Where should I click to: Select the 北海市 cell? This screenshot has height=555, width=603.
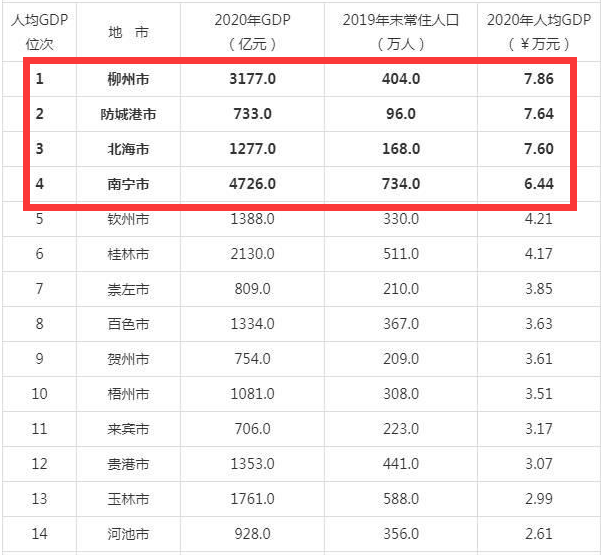pos(128,149)
